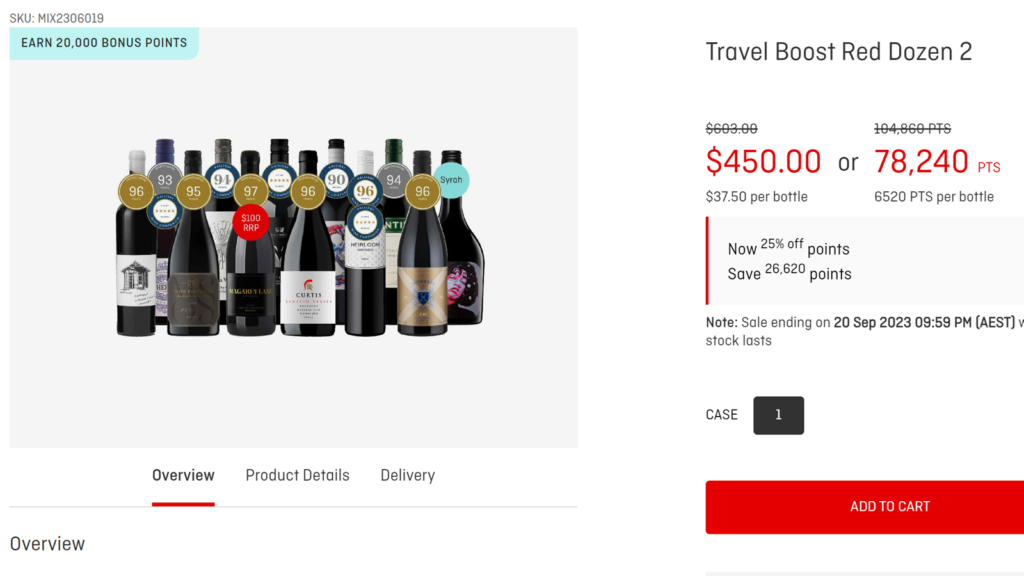Image resolution: width=1024 pixels, height=576 pixels.
Task: Click the teal Syrah badge on the bottle
Action: [451, 178]
